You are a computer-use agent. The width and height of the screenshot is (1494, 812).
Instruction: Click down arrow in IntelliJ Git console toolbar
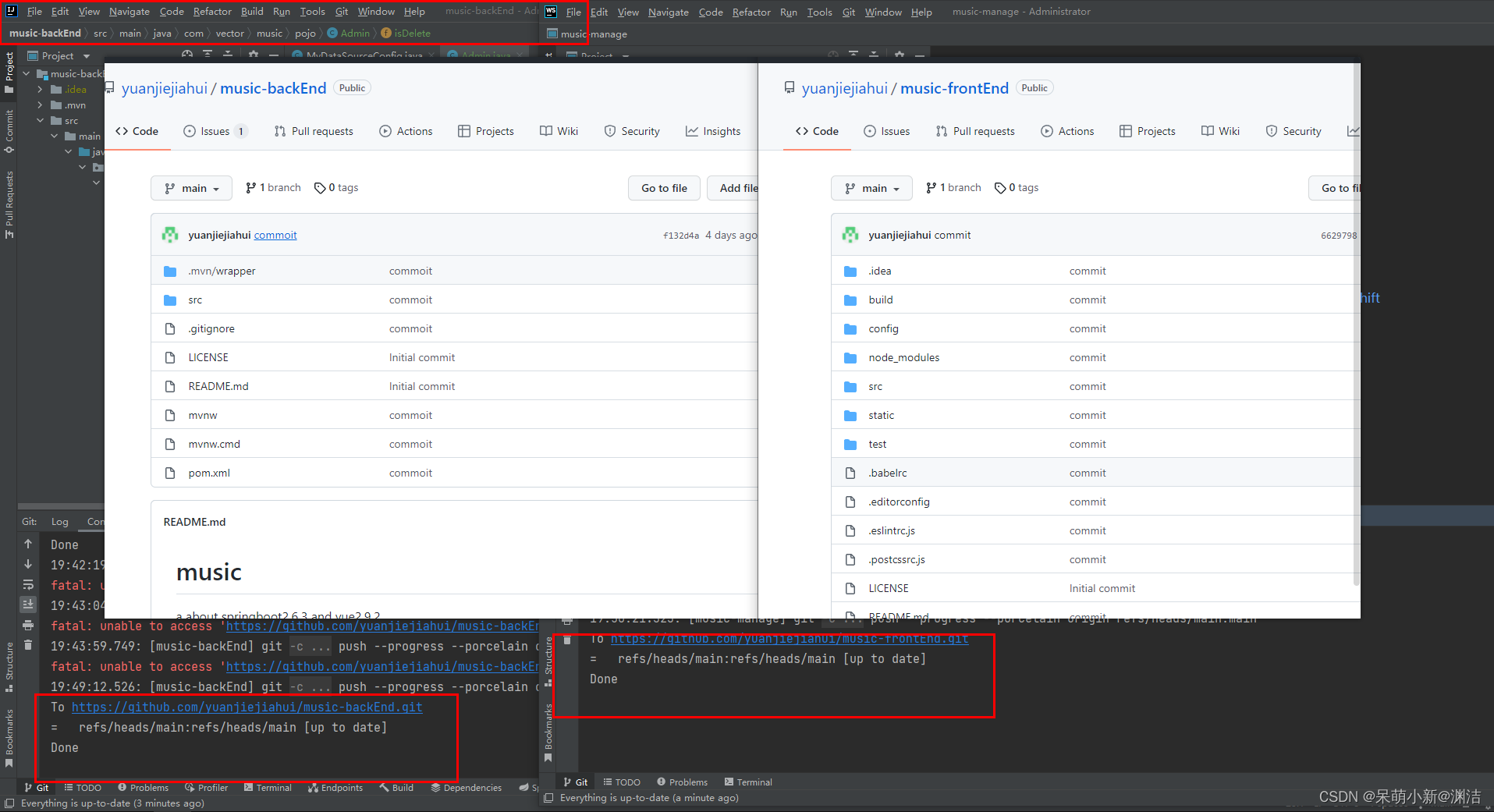[28, 564]
